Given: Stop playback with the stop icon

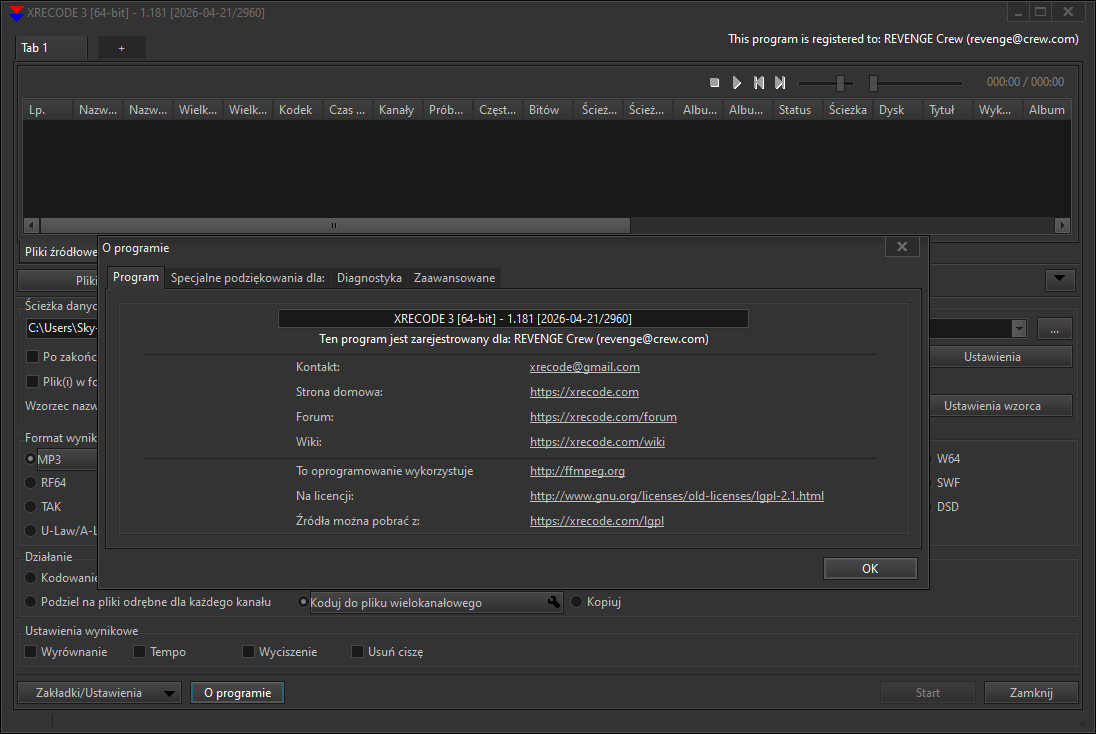Looking at the screenshot, I should (714, 82).
